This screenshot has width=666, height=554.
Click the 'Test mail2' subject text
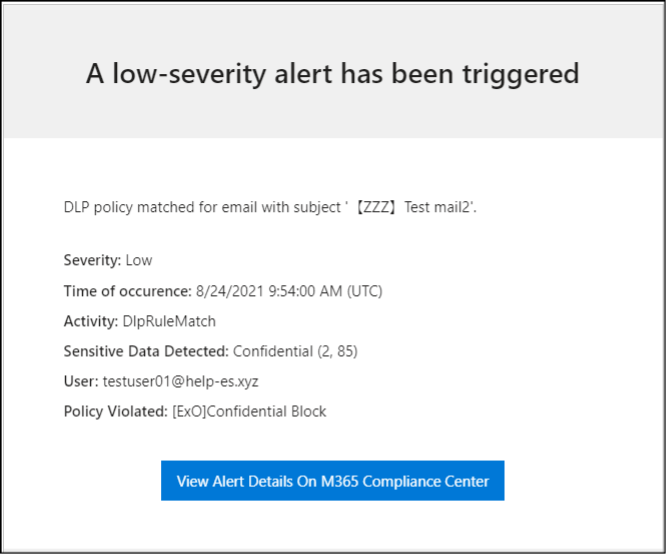point(437,207)
